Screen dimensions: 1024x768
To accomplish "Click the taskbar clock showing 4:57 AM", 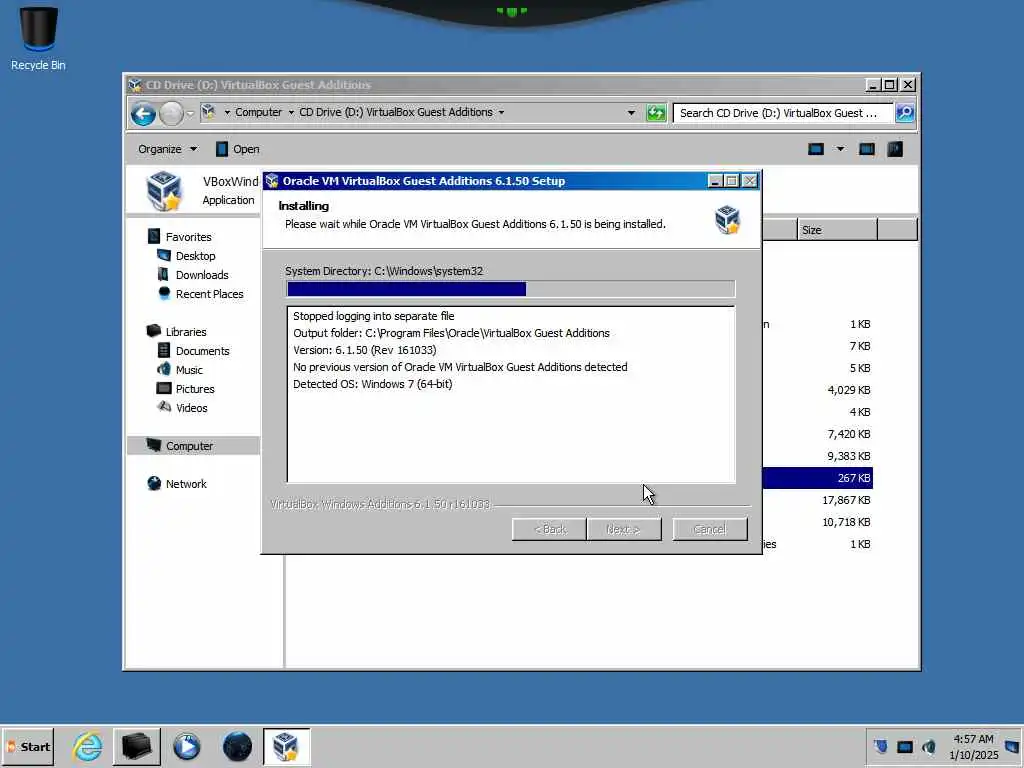I will 973,746.
